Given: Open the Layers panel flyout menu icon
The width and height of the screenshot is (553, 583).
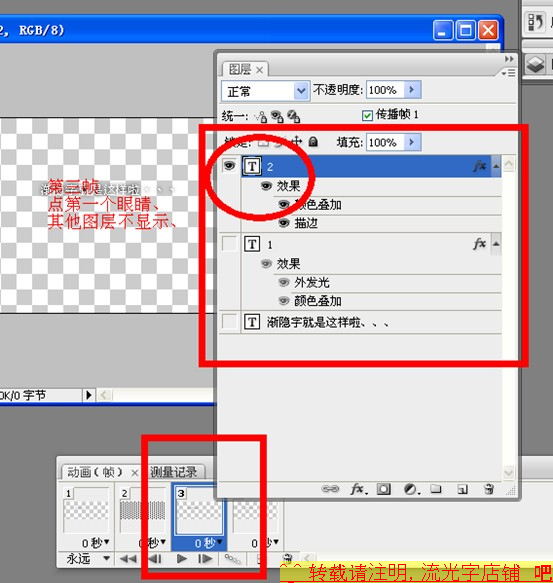Looking at the screenshot, I should coord(509,73).
